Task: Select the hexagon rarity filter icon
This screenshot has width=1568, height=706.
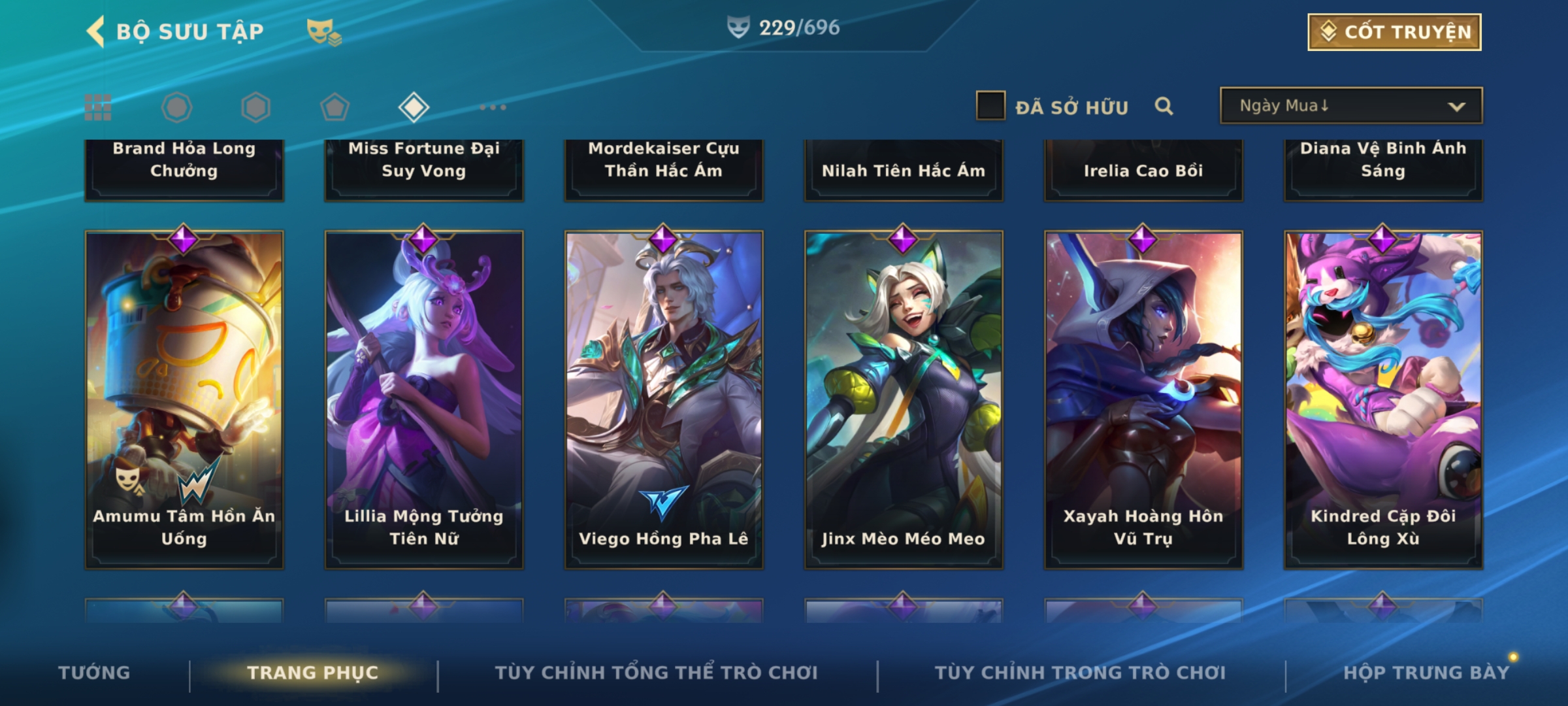Action: pyautogui.click(x=255, y=107)
